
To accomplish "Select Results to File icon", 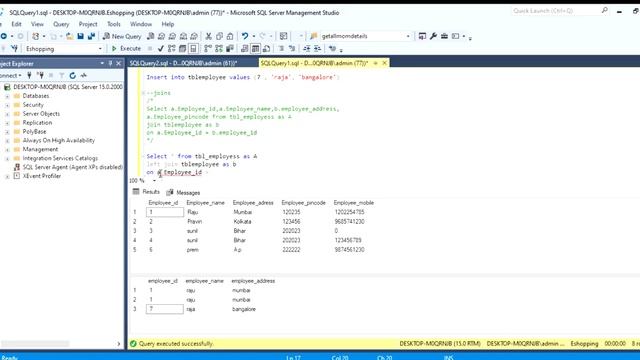I will click(x=267, y=49).
